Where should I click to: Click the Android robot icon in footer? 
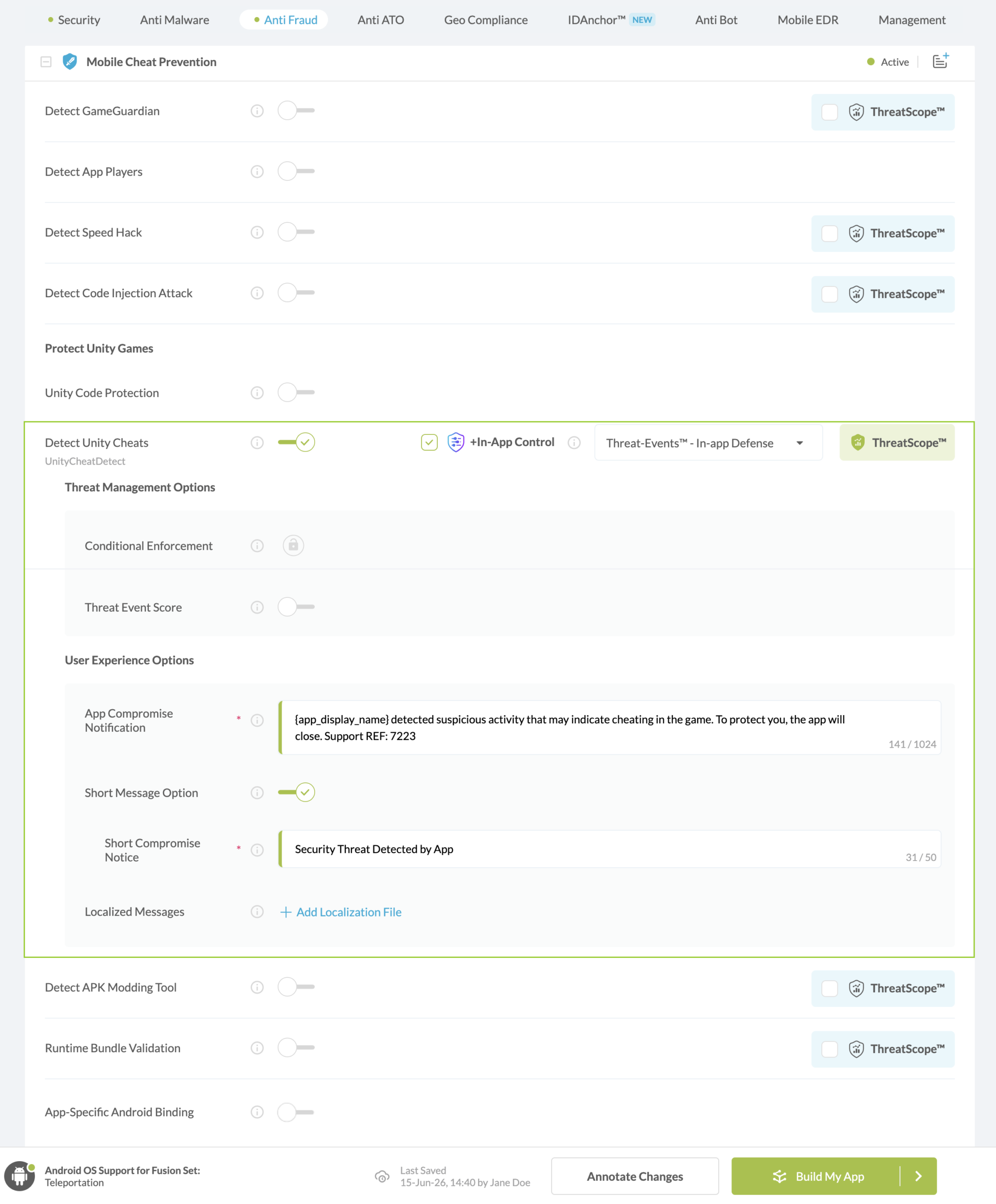pyautogui.click(x=19, y=1176)
